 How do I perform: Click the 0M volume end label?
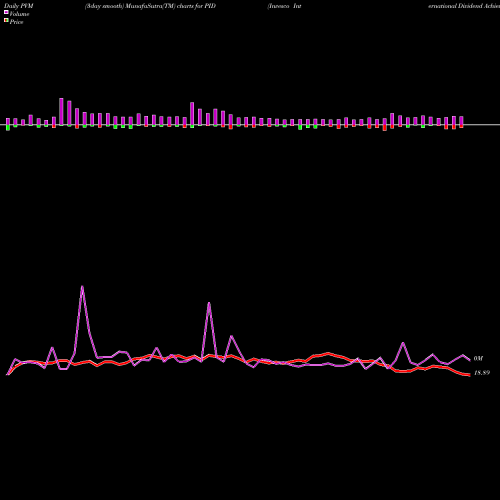(478, 359)
